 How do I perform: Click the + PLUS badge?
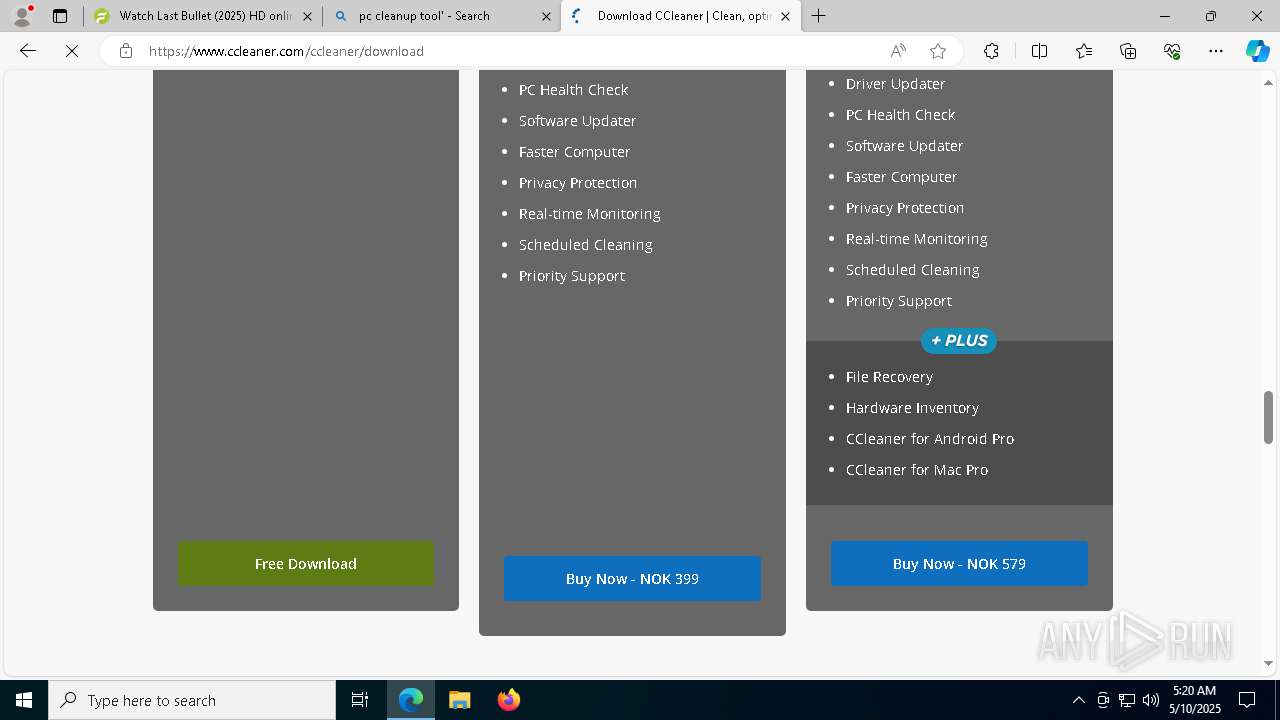959,341
